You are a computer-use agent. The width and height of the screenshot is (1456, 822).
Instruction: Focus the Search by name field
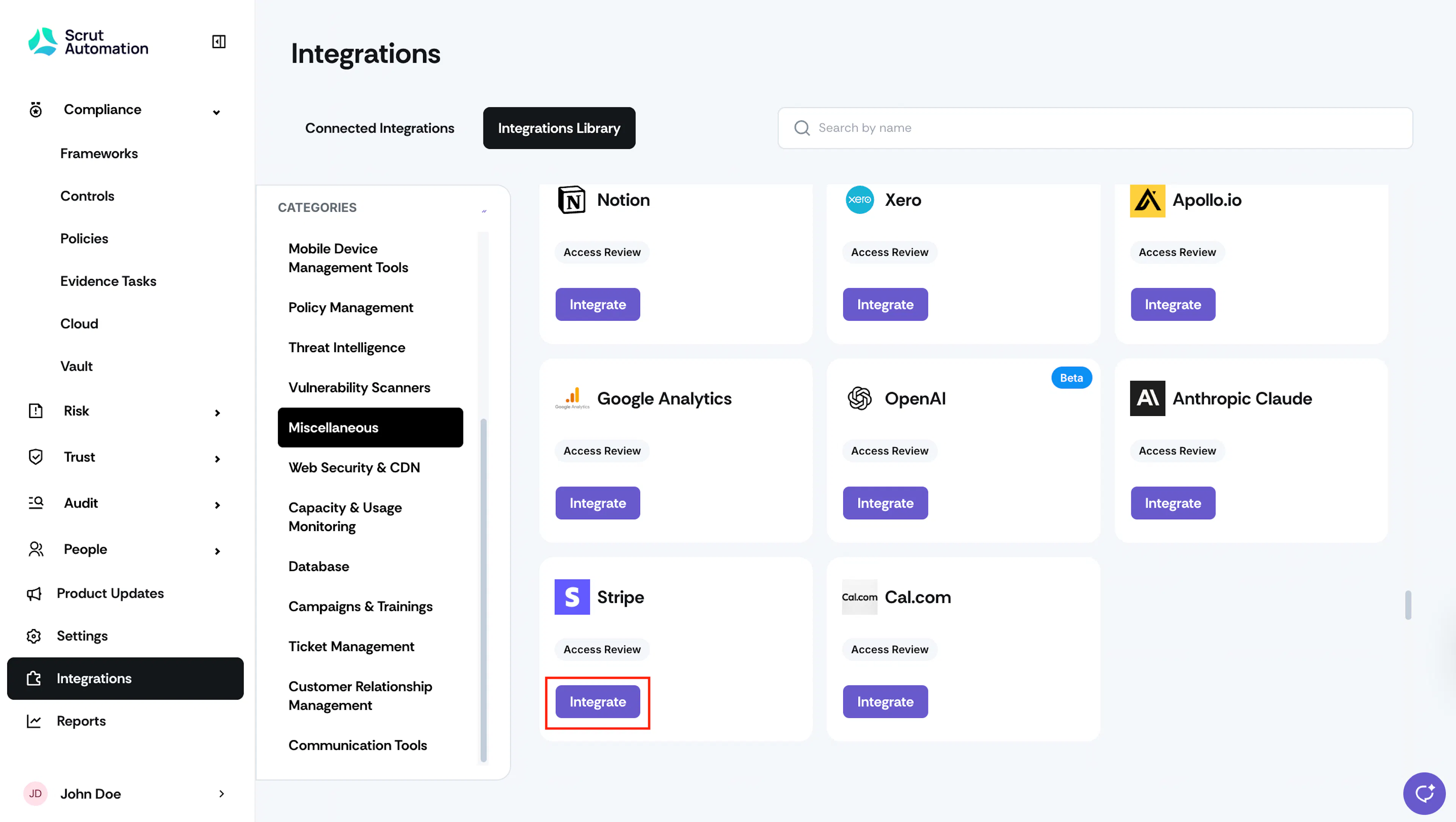click(1095, 128)
